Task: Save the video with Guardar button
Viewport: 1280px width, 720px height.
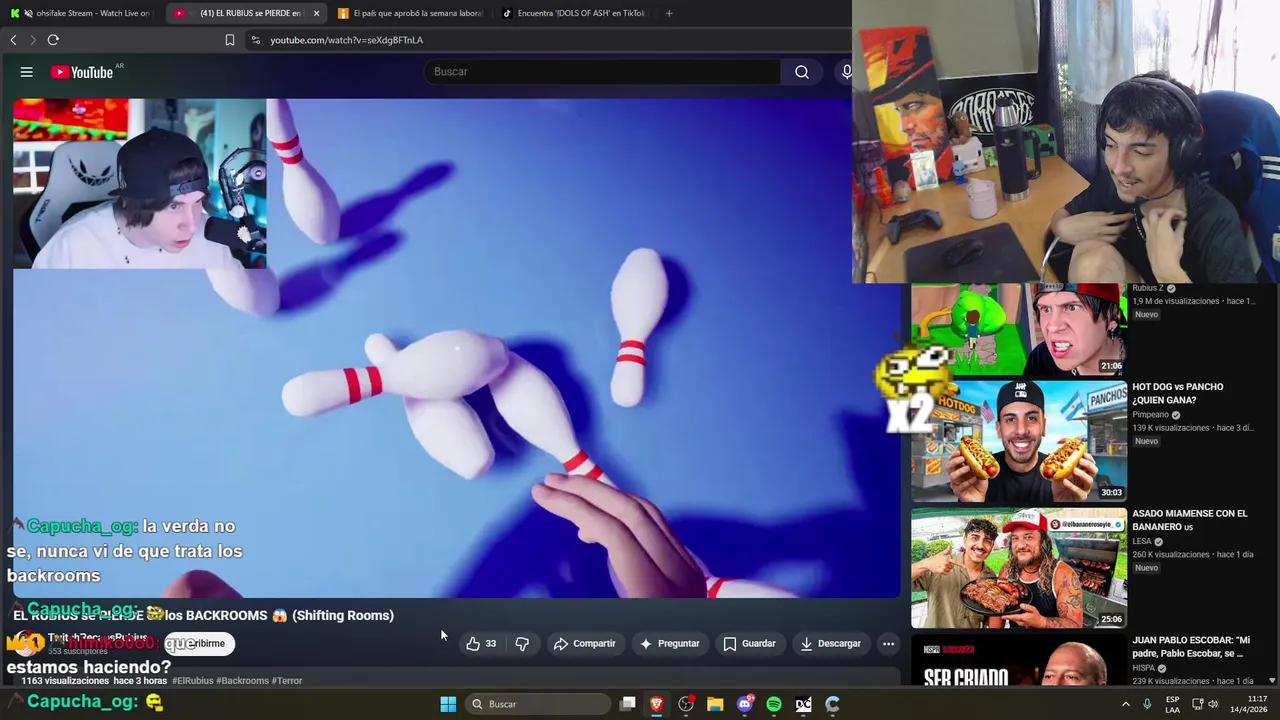Action: coord(750,644)
